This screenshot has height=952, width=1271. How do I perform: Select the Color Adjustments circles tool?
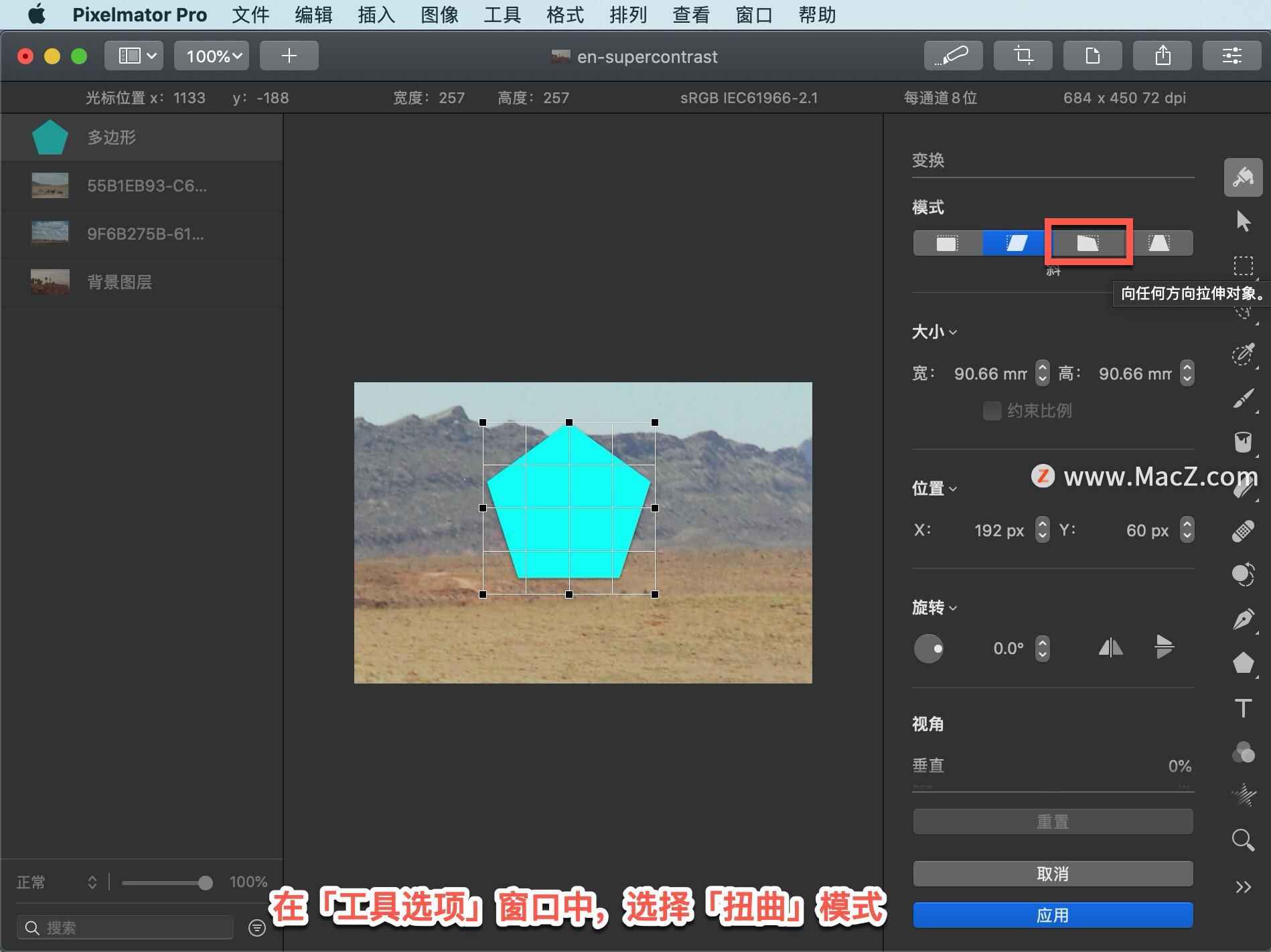1243,574
